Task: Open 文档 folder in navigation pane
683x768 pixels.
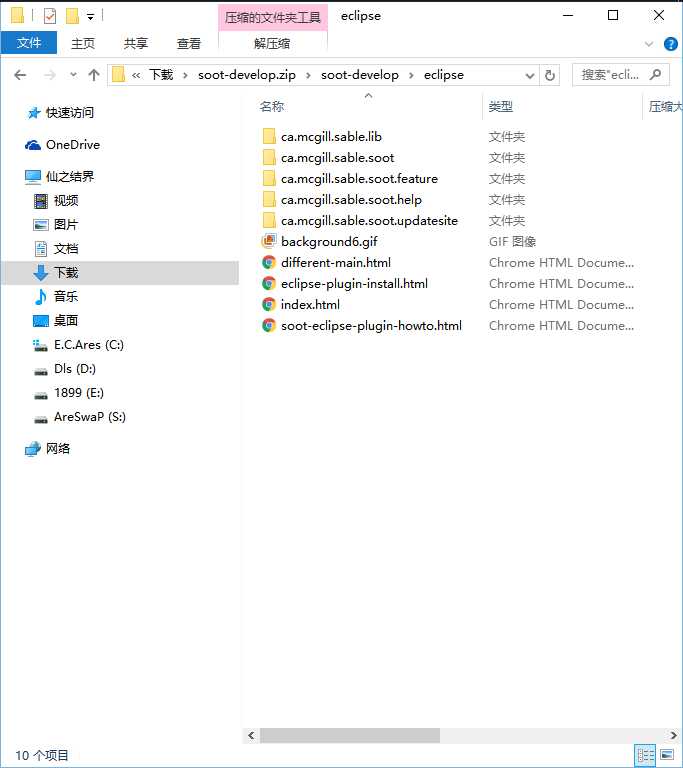Action: [x=66, y=248]
